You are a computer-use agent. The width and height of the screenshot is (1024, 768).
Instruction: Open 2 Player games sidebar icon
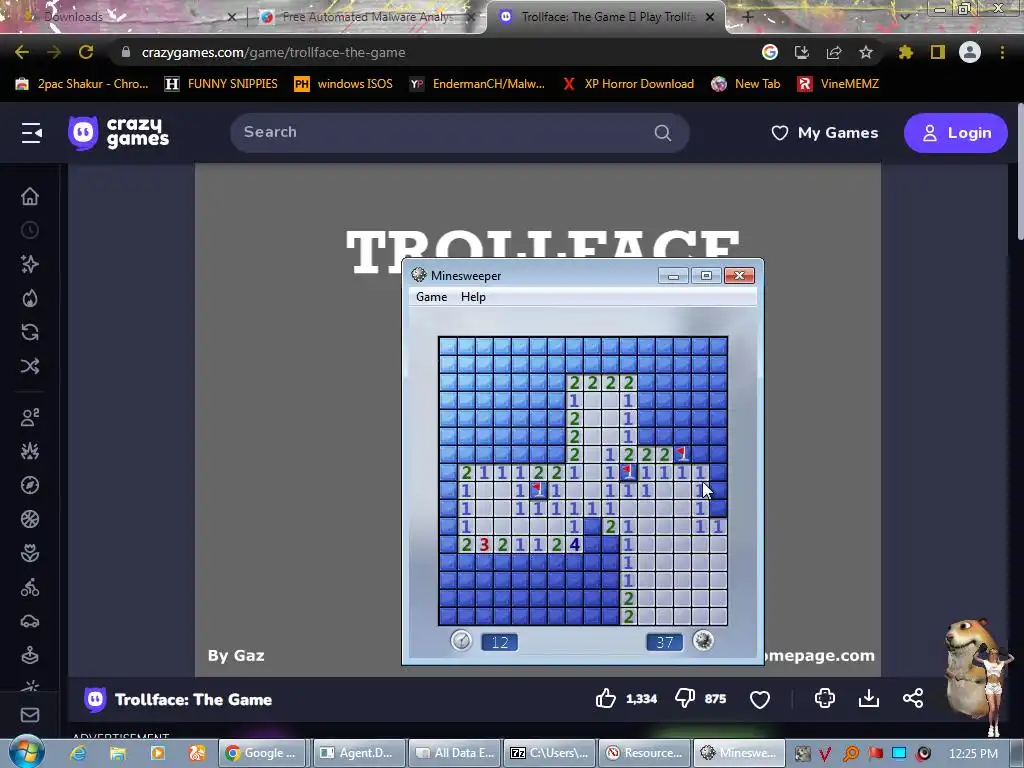(x=30, y=417)
